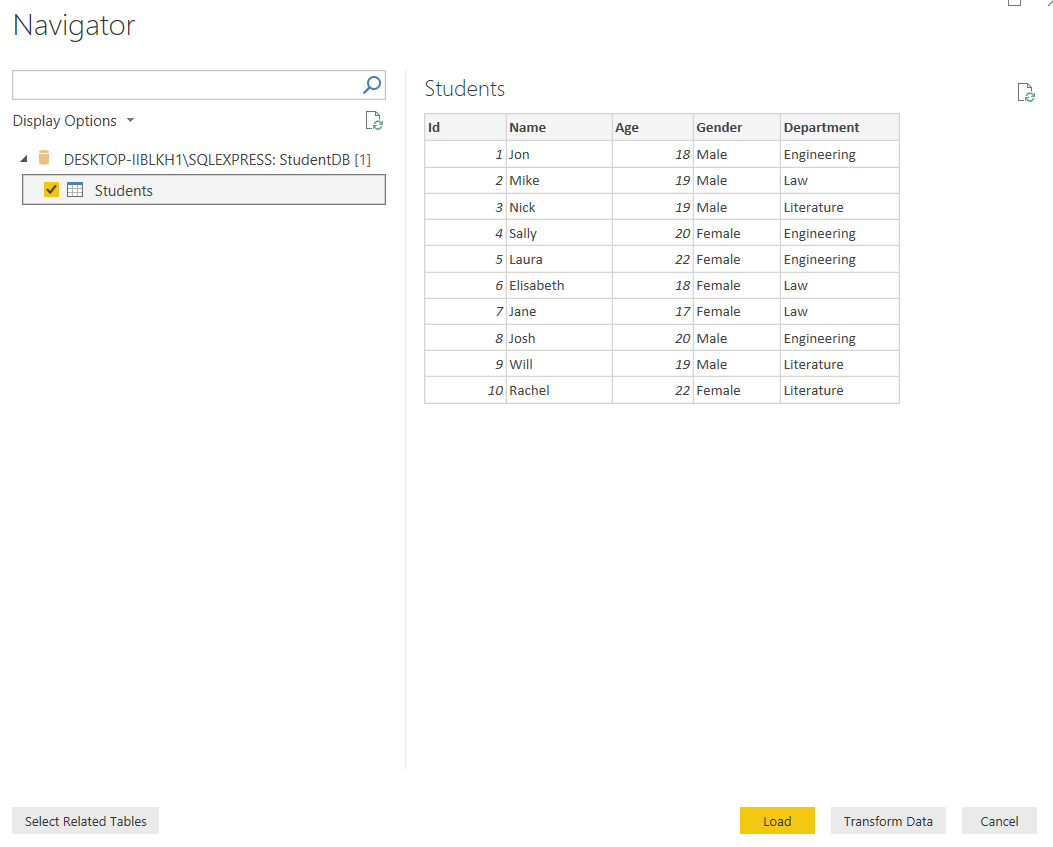Click the StudentDB database cylinder icon

click(44, 158)
